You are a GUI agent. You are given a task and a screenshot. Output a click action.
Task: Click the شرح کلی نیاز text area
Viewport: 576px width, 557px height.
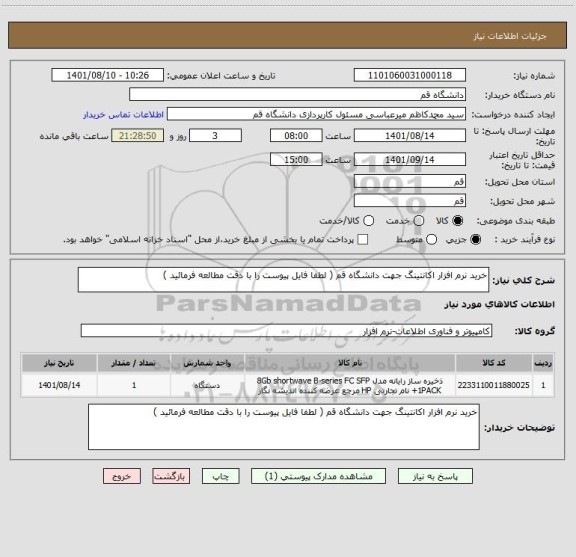click(283, 280)
